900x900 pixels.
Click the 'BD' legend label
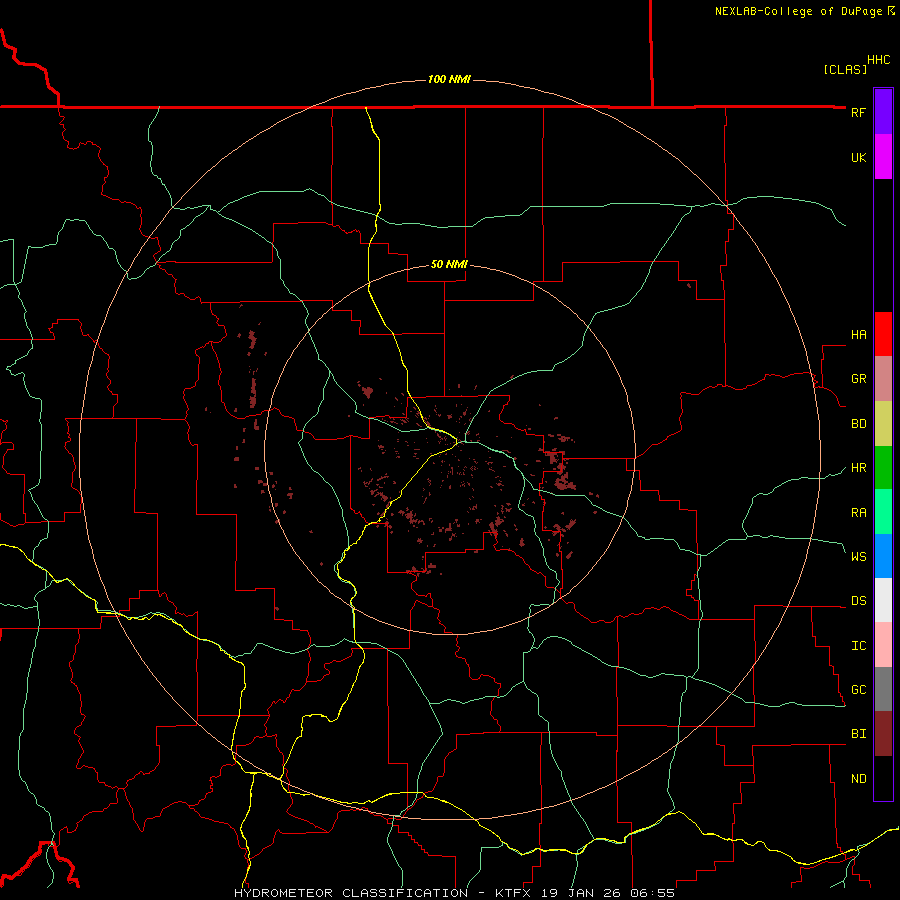858,424
